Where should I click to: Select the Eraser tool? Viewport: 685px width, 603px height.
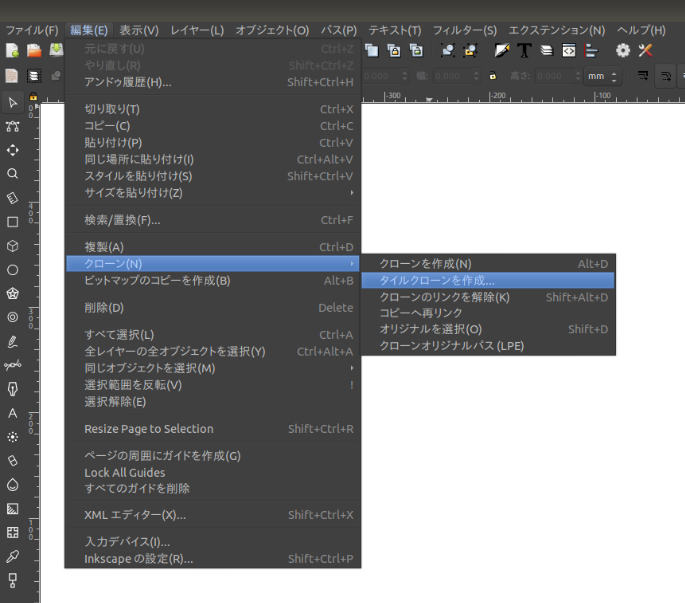13,461
